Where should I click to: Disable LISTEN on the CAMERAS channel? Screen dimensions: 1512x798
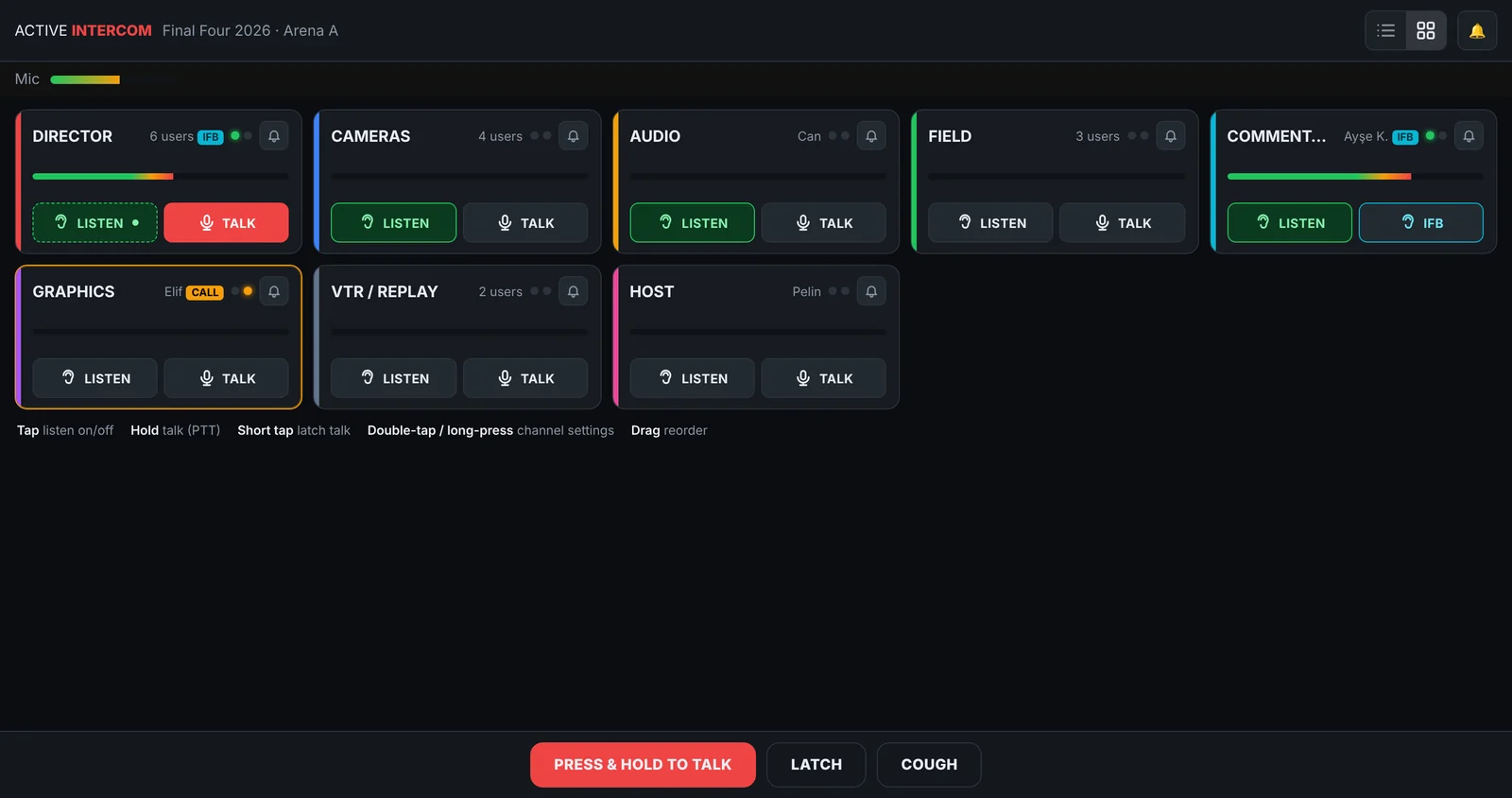tap(394, 223)
